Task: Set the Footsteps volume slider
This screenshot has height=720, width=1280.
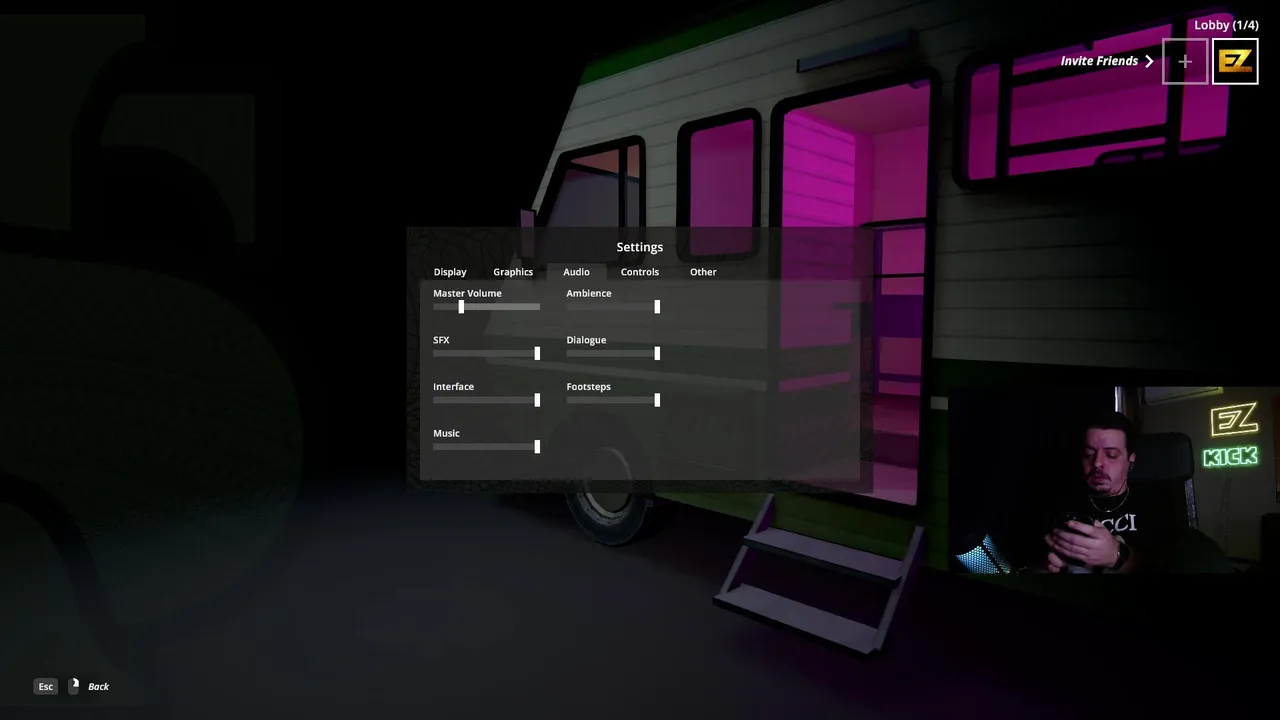Action: coord(613,400)
